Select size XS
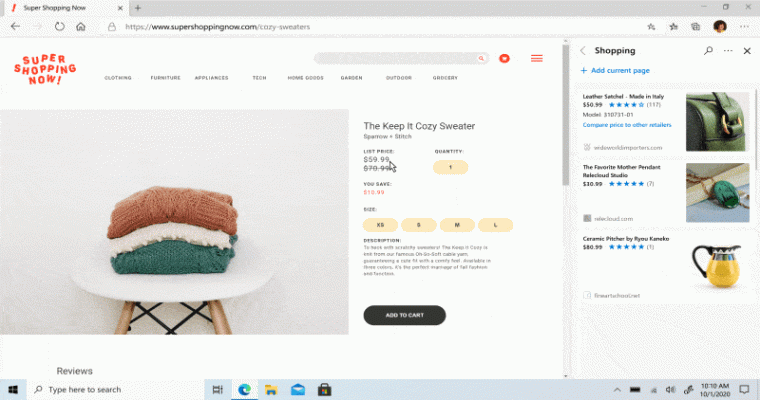The image size is (760, 400). tap(380, 225)
